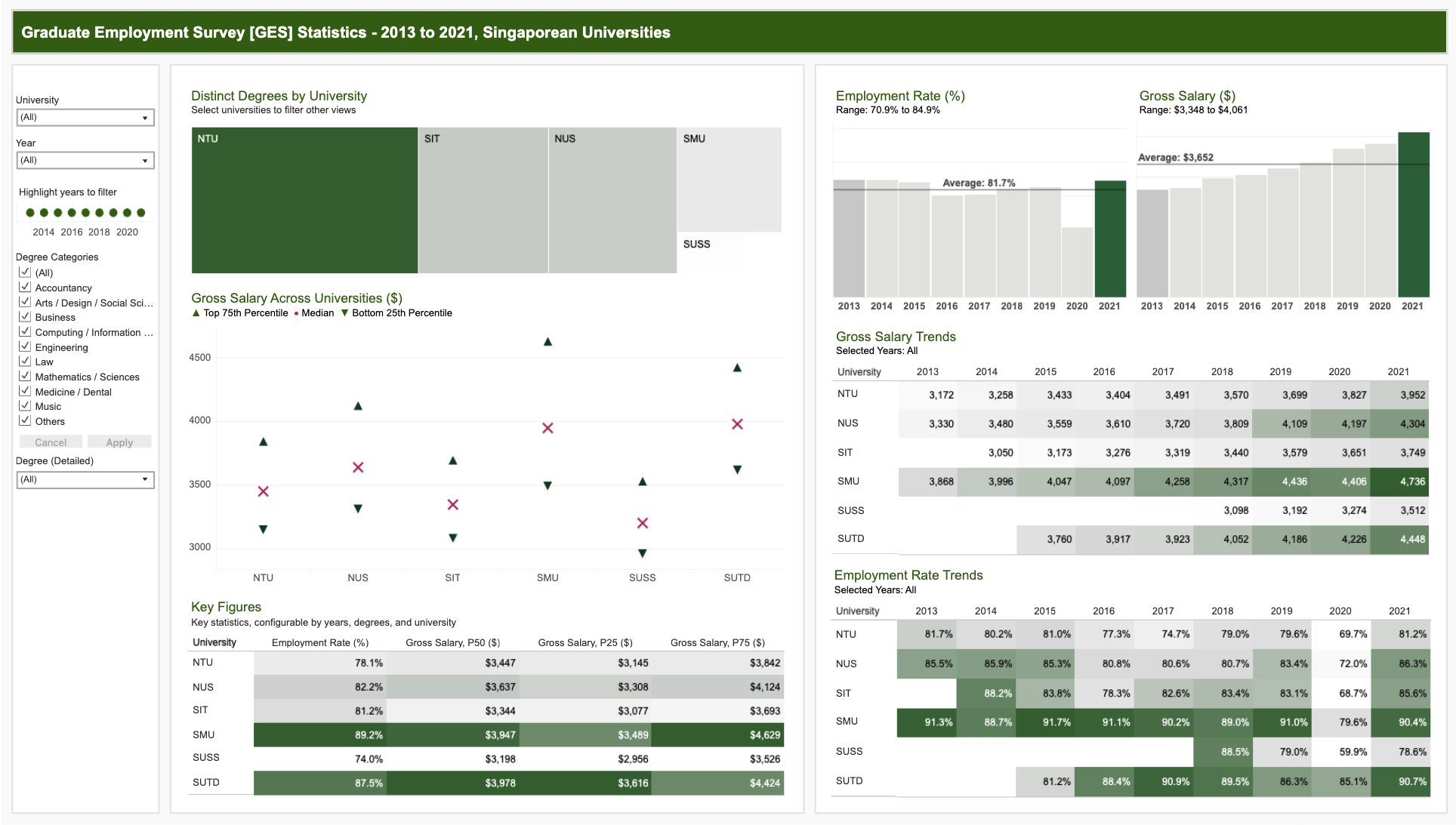Screen dimensions: 1456x825
Task: Select the 2021 Gross Salary bar
Action: pyautogui.click(x=1414, y=214)
